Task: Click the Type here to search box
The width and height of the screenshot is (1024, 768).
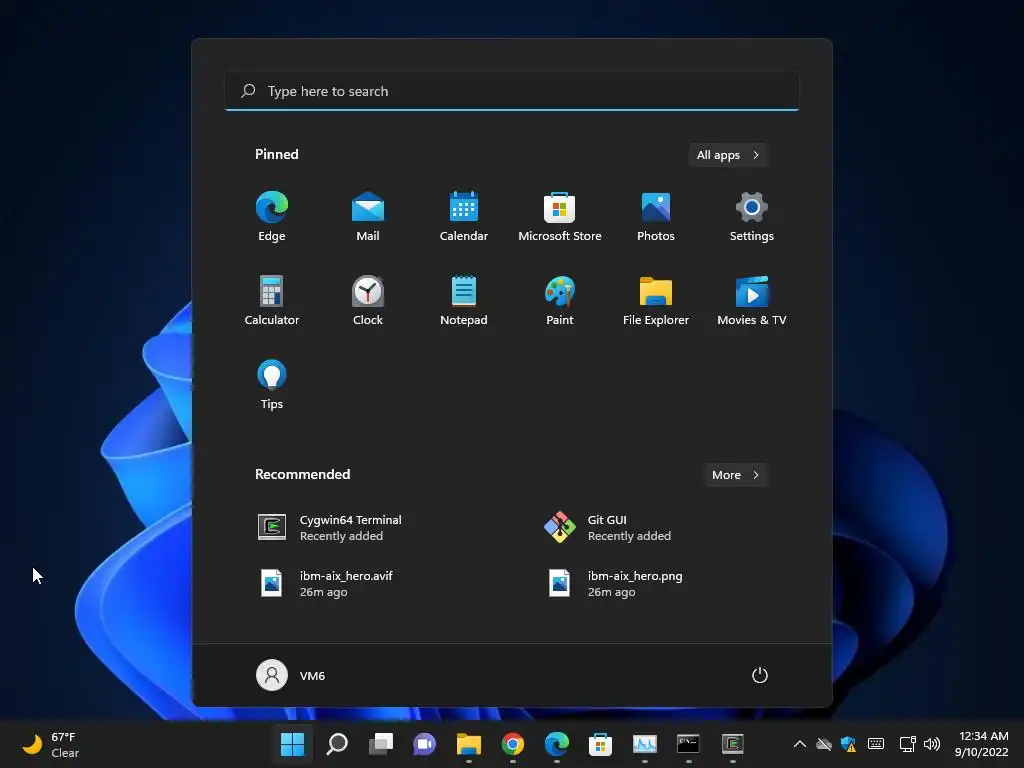Action: [512, 91]
